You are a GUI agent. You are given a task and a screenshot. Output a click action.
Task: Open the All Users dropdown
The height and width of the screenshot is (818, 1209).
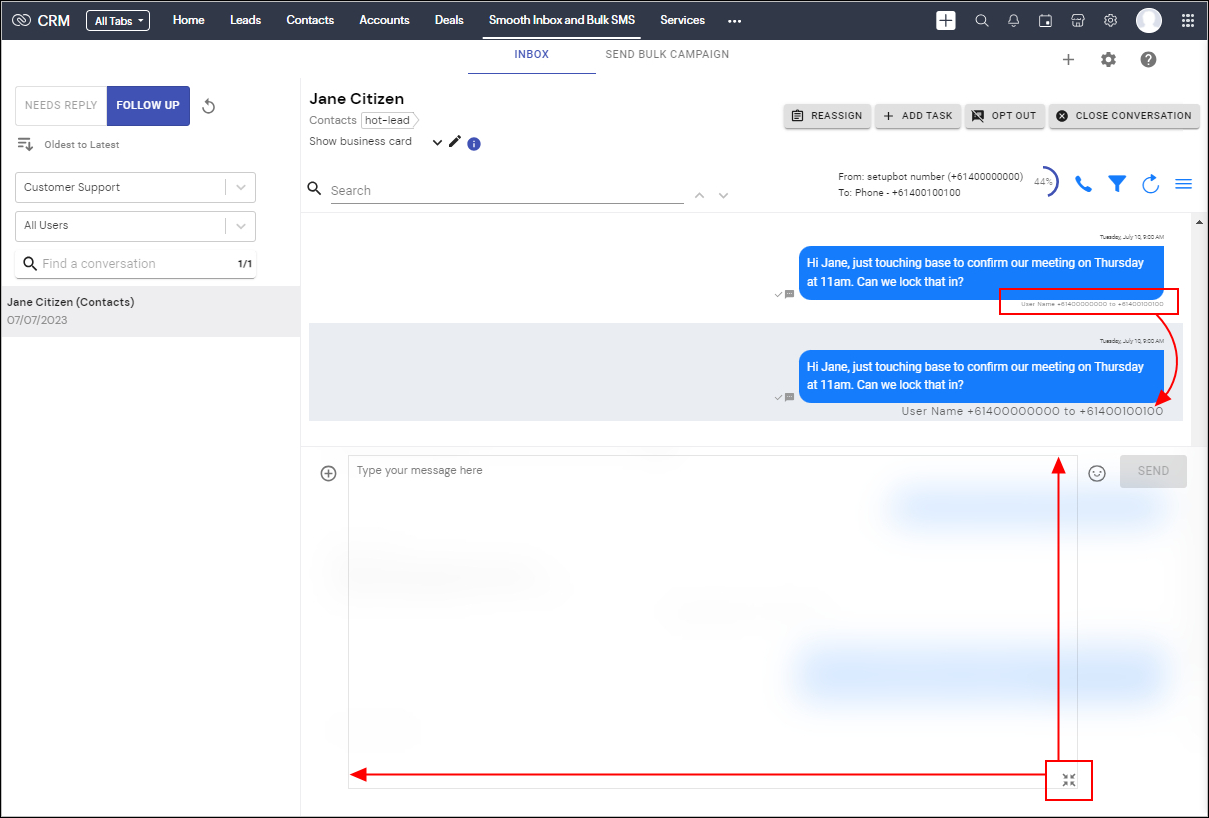click(x=135, y=226)
